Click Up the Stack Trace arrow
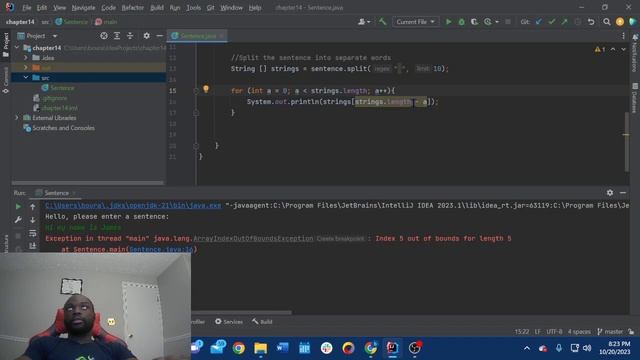 (x=33, y=207)
